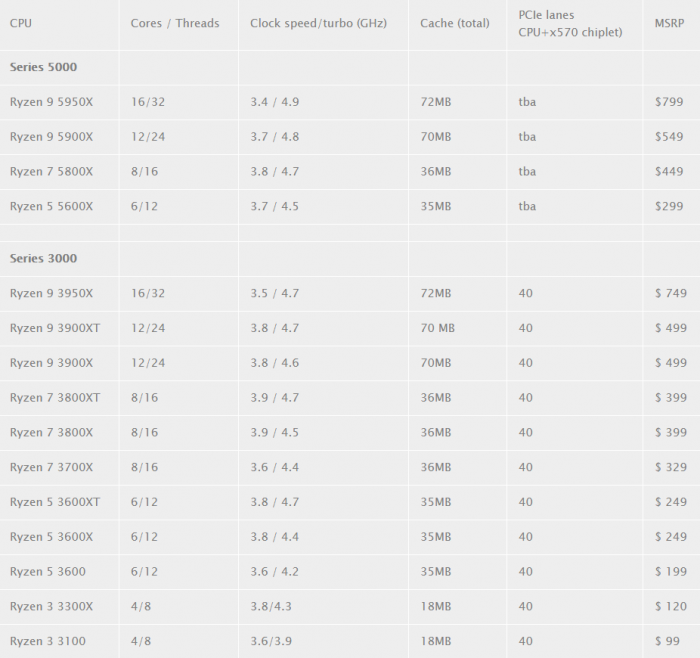
Task: Click the $ 249 price of Ryzen 5 3600XT
Action: pos(671,503)
